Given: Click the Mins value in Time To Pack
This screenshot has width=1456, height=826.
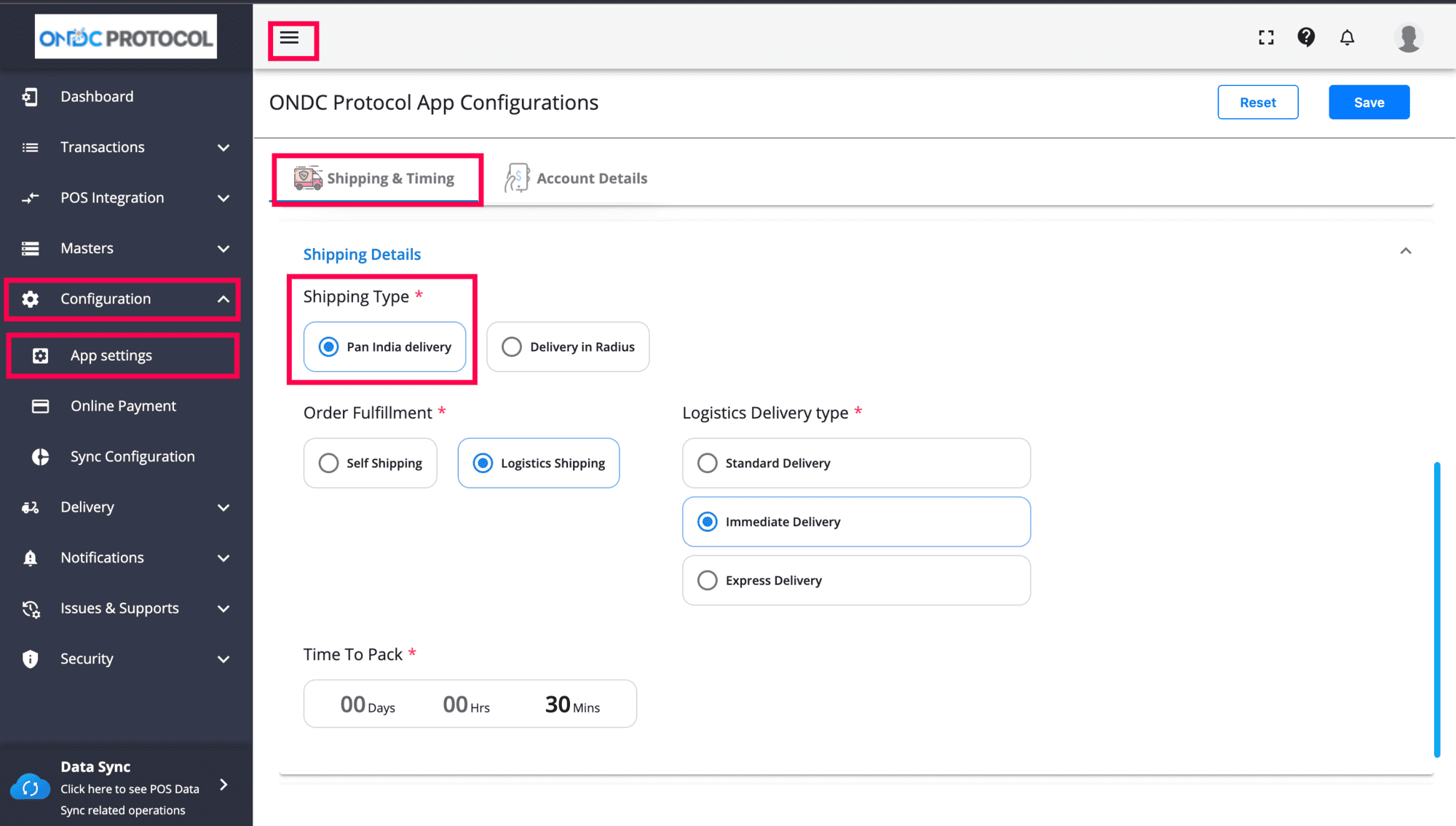Looking at the screenshot, I should (x=558, y=704).
